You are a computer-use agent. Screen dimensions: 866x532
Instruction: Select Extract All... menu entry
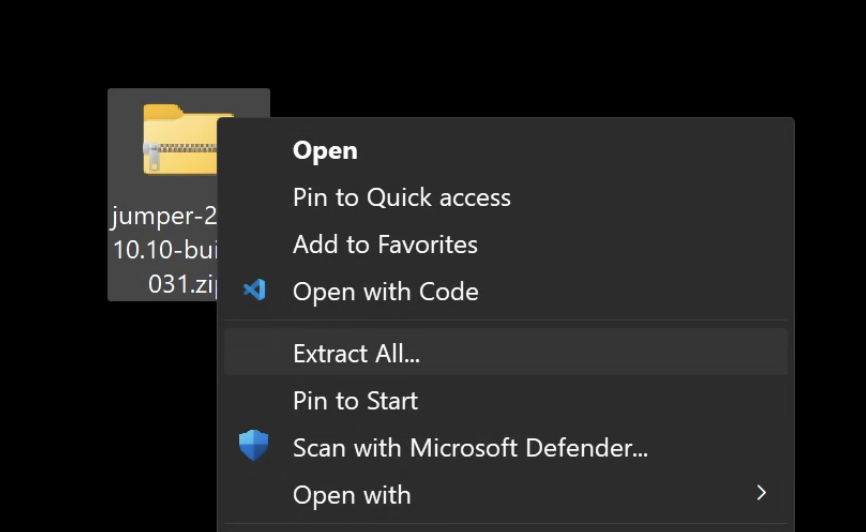pos(356,353)
